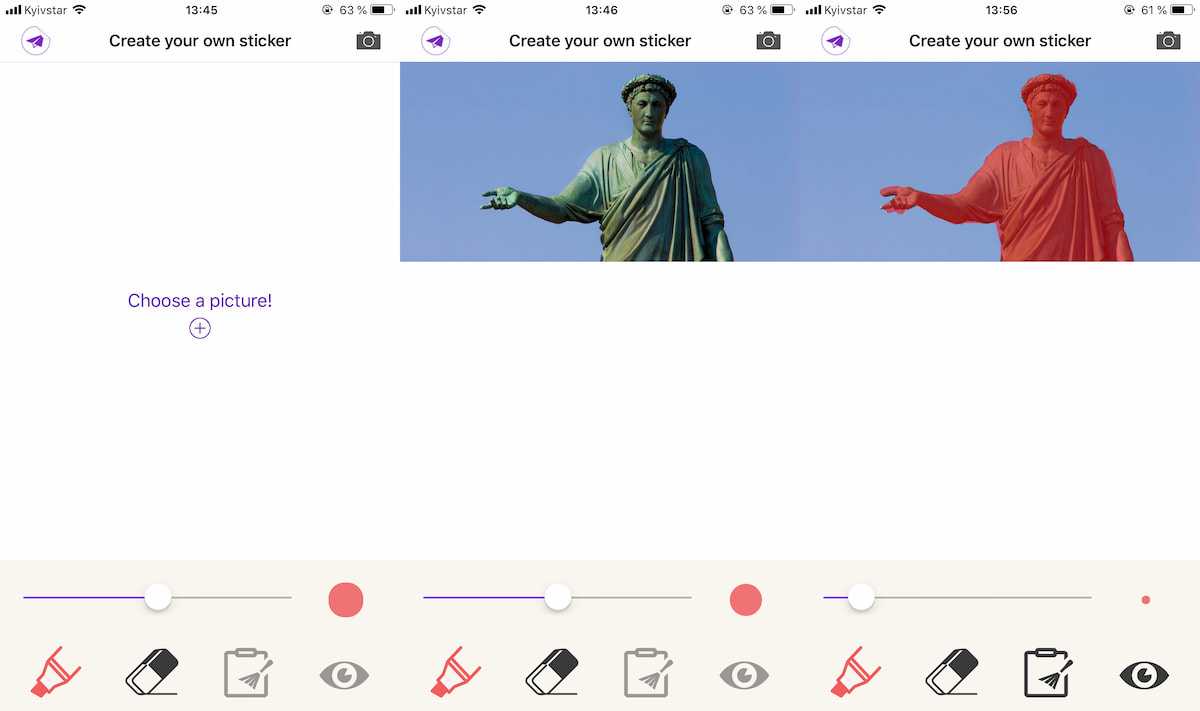Tap the Telegram logo in the first screen
Screen dimensions: 1200x711
[36, 41]
